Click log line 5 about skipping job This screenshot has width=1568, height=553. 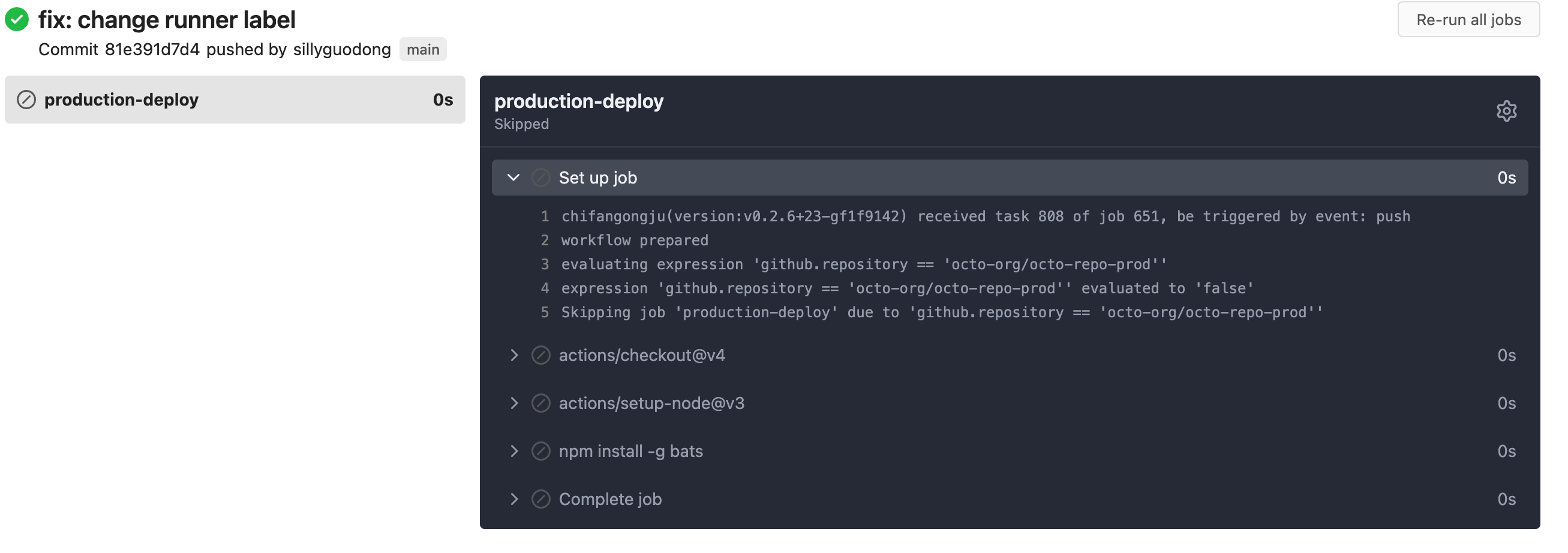pyautogui.click(x=941, y=312)
